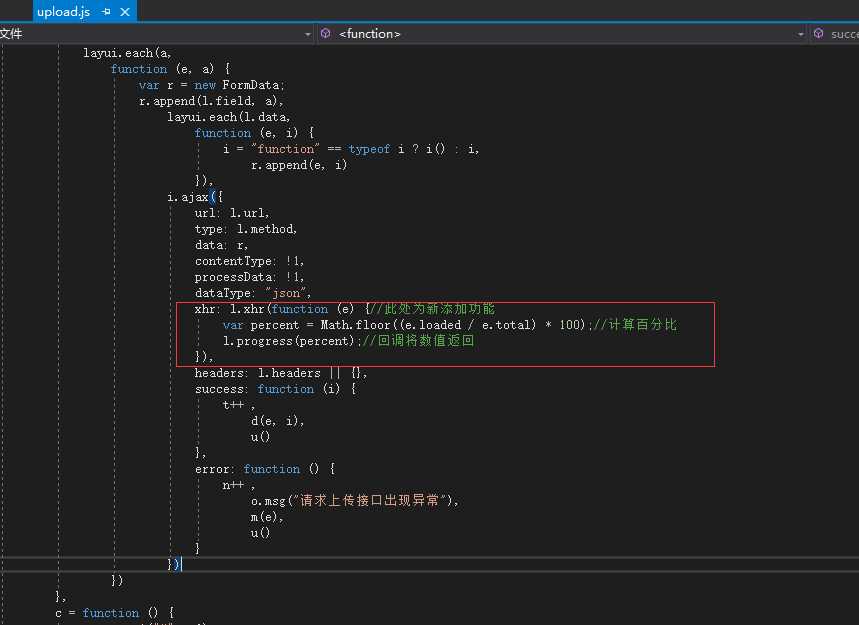Click the cube icon beside succe member
Image resolution: width=859 pixels, height=625 pixels.
pyautogui.click(x=818, y=33)
